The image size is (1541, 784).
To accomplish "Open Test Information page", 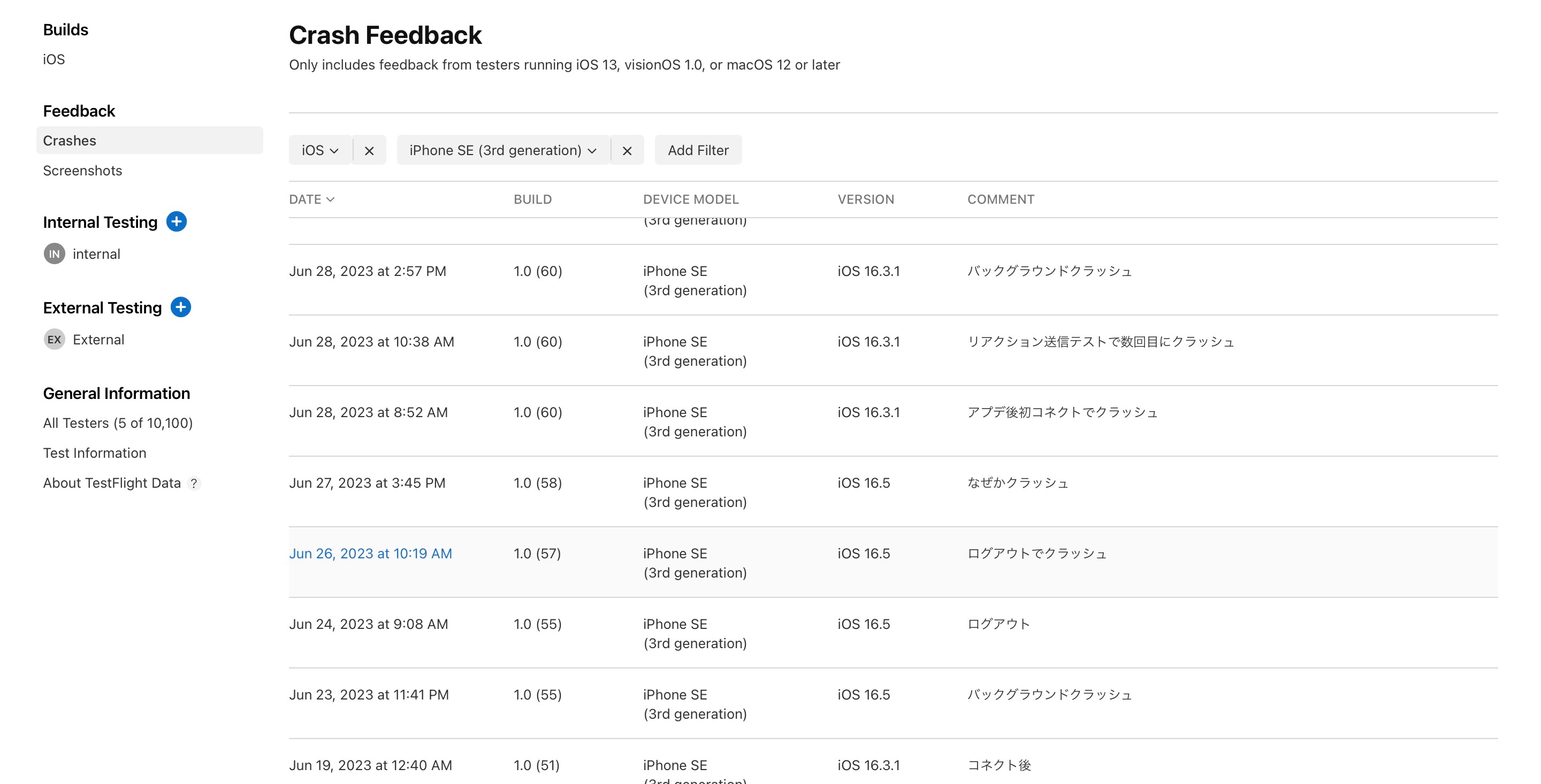I will [95, 453].
